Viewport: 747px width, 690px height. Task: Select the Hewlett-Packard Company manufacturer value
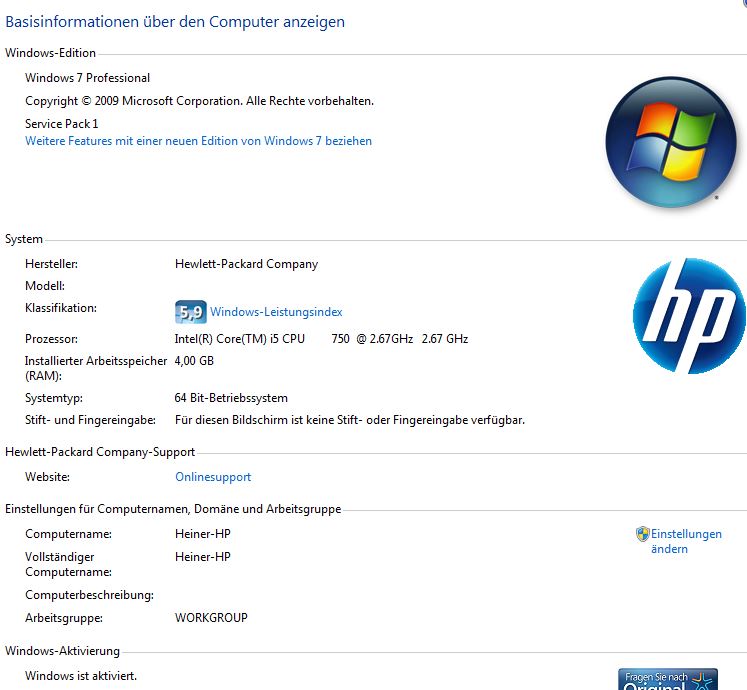(246, 264)
